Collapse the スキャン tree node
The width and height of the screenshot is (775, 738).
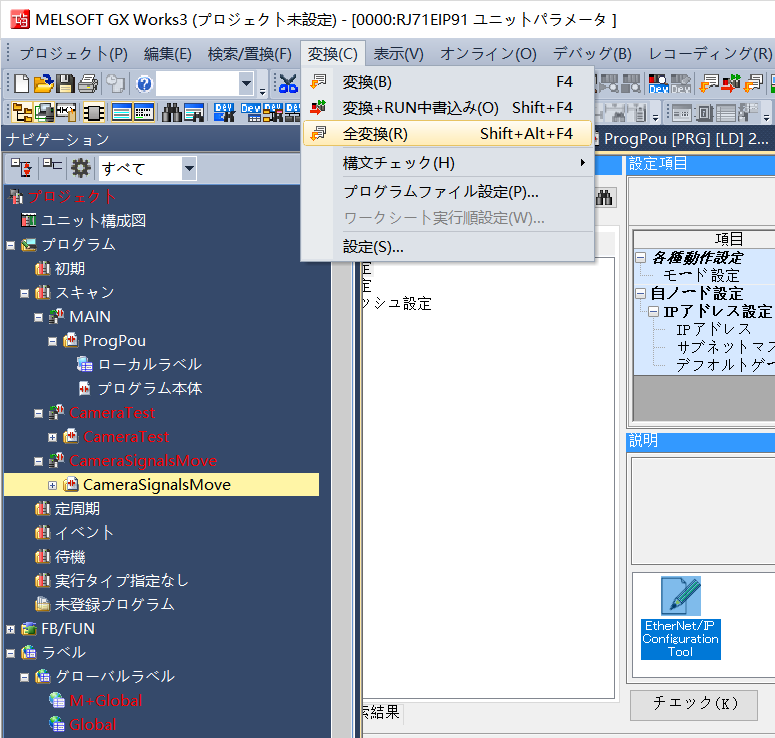point(24,293)
